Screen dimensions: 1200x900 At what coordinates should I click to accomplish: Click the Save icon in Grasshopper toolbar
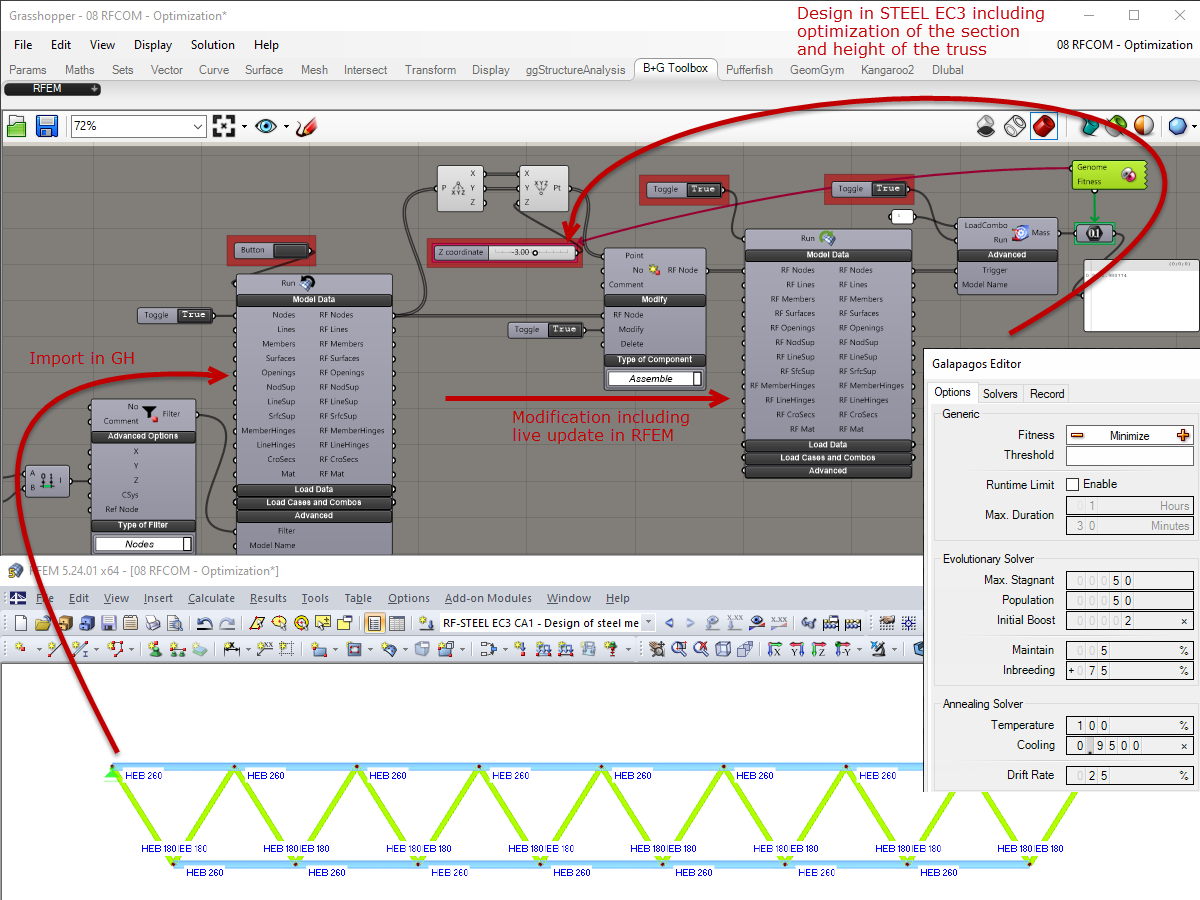[x=47, y=126]
